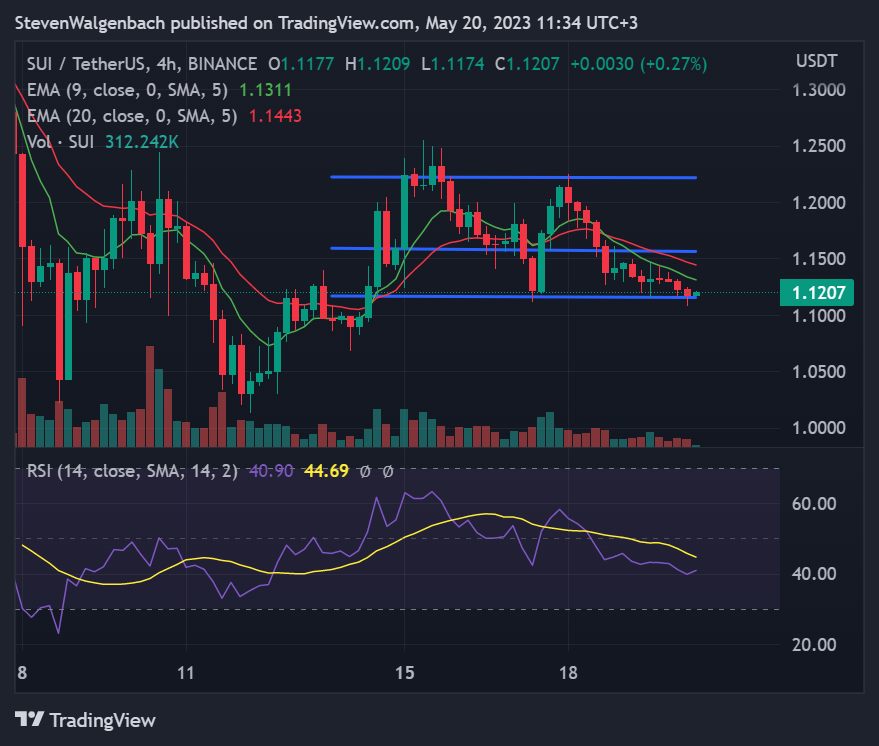This screenshot has width=879, height=746.
Task: Select the bottom blue support line
Action: pyautogui.click(x=513, y=296)
